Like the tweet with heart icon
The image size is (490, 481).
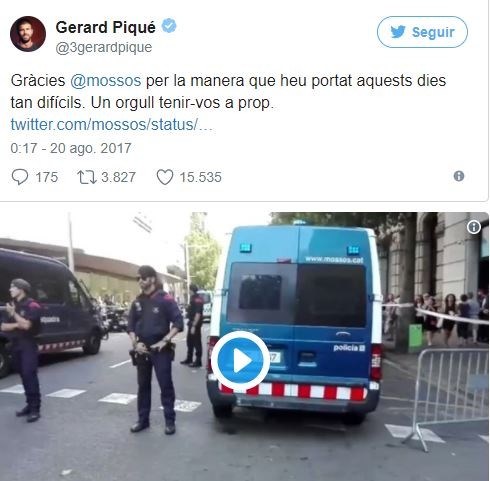pos(165,177)
